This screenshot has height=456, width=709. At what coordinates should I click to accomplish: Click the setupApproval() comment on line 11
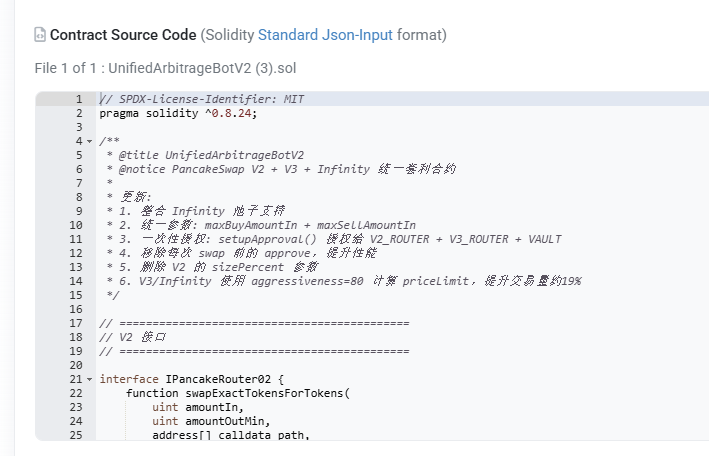pyautogui.click(x=334, y=239)
